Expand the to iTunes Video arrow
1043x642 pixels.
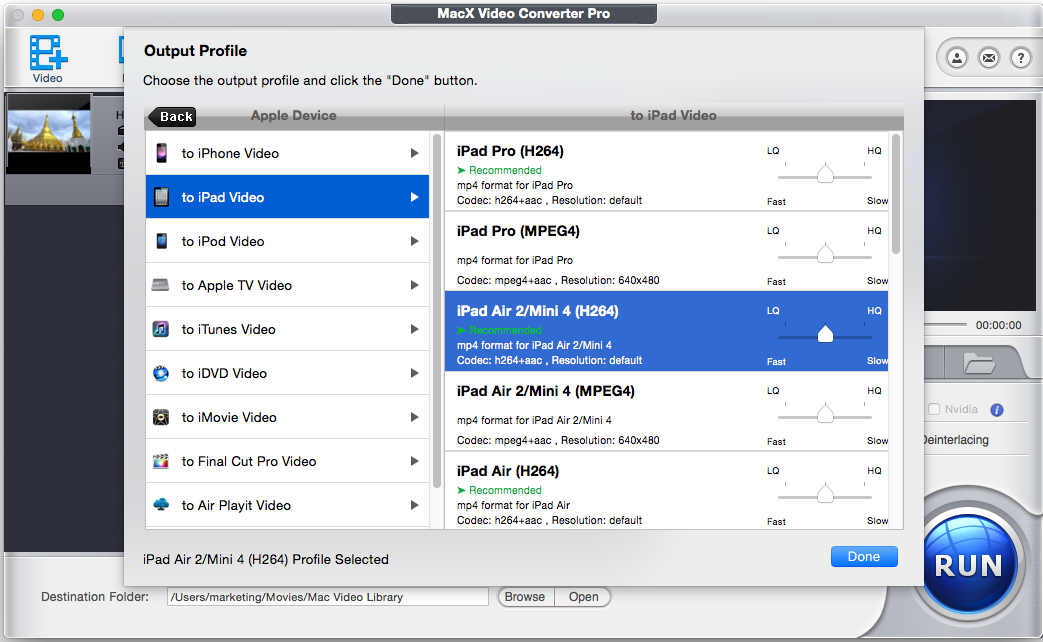(x=414, y=329)
